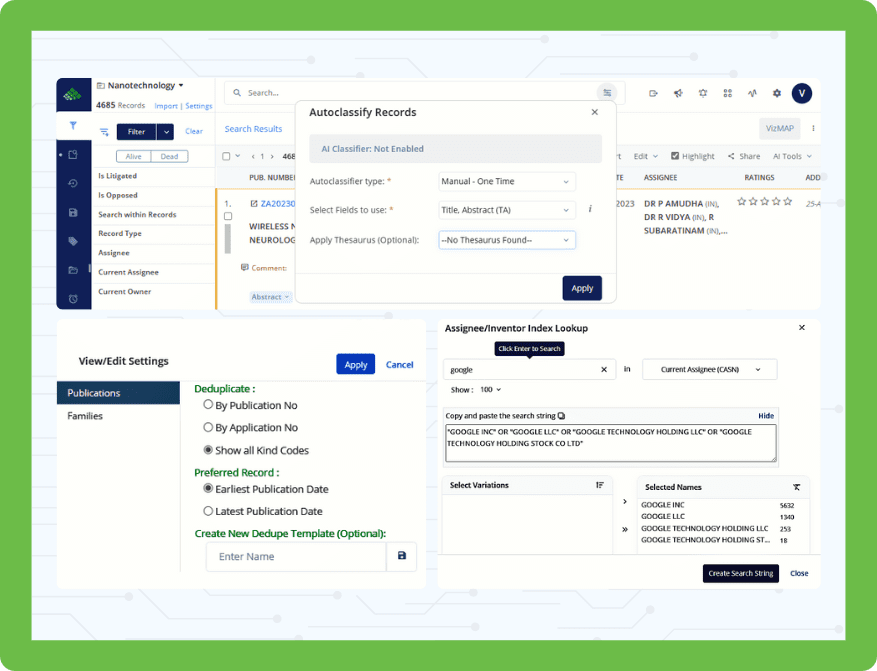The width and height of the screenshot is (877, 671).
Task: Select Earliest Publication Date radio
Action: click(x=208, y=488)
